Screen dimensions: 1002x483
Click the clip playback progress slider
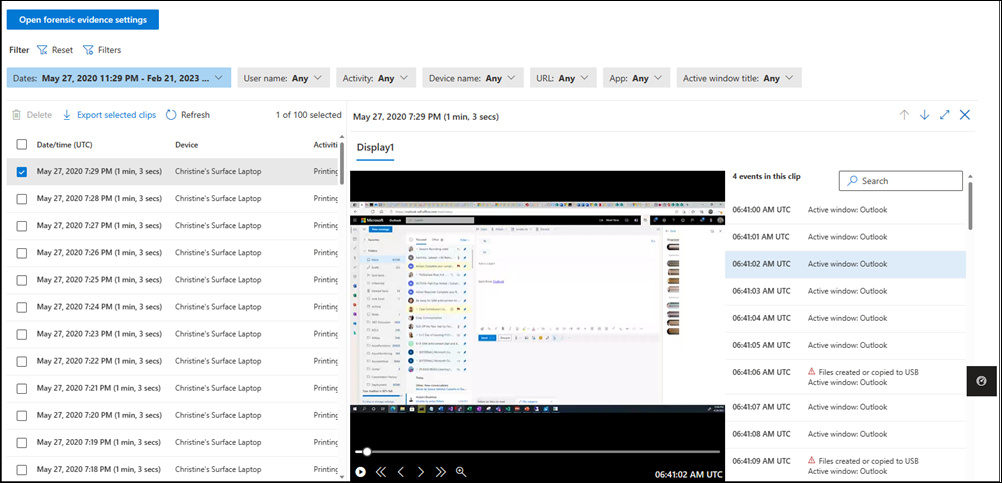pyautogui.click(x=537, y=452)
